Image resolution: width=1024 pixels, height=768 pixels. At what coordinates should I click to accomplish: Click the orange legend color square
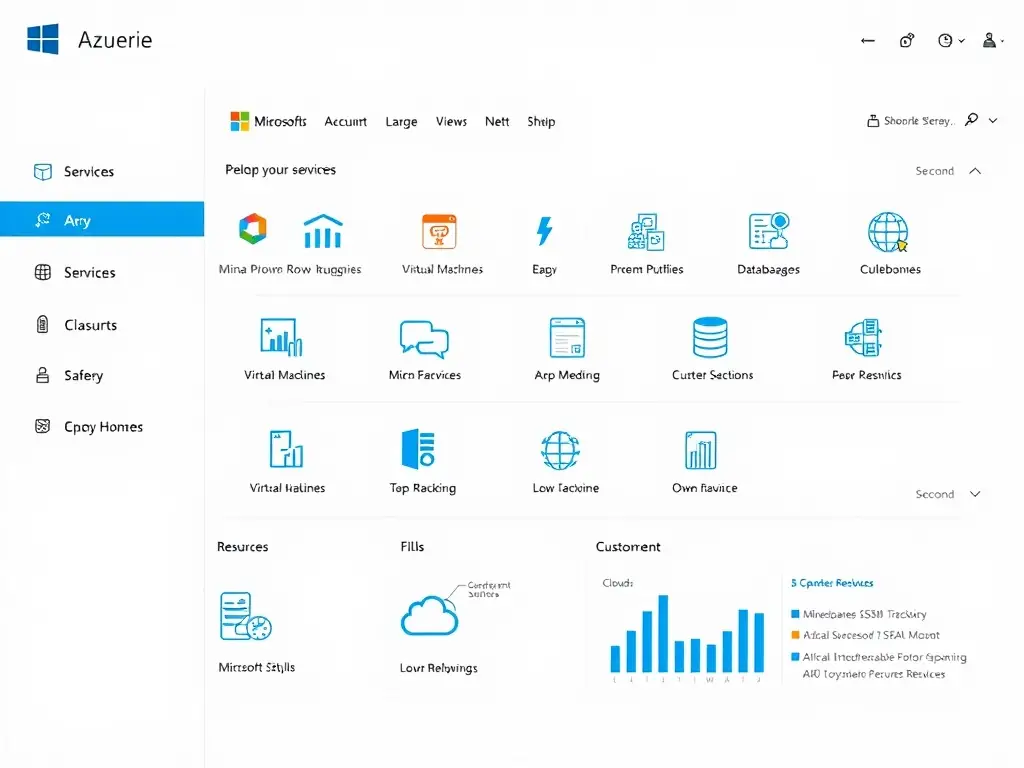797,635
